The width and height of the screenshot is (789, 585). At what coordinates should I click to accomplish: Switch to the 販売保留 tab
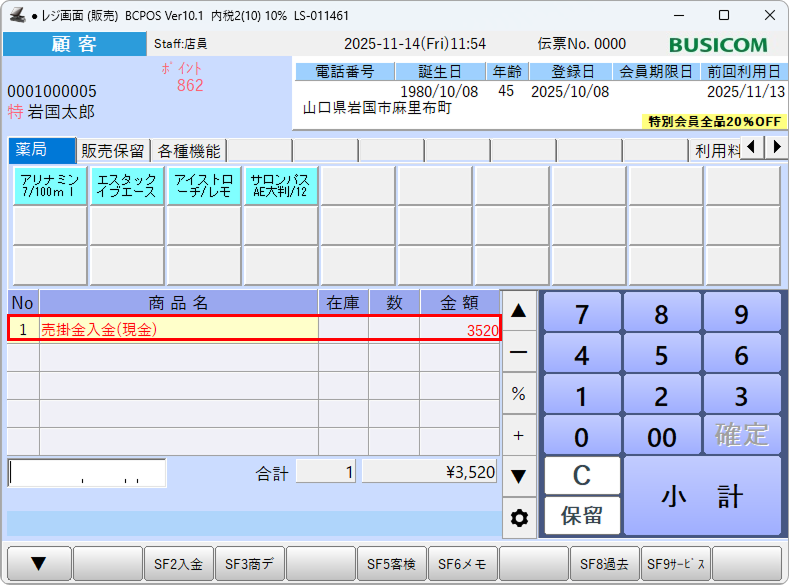tap(114, 151)
